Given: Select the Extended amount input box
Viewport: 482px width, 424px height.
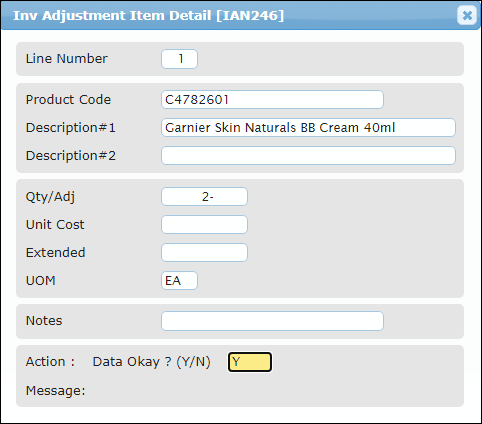Looking at the screenshot, I should [x=204, y=252].
